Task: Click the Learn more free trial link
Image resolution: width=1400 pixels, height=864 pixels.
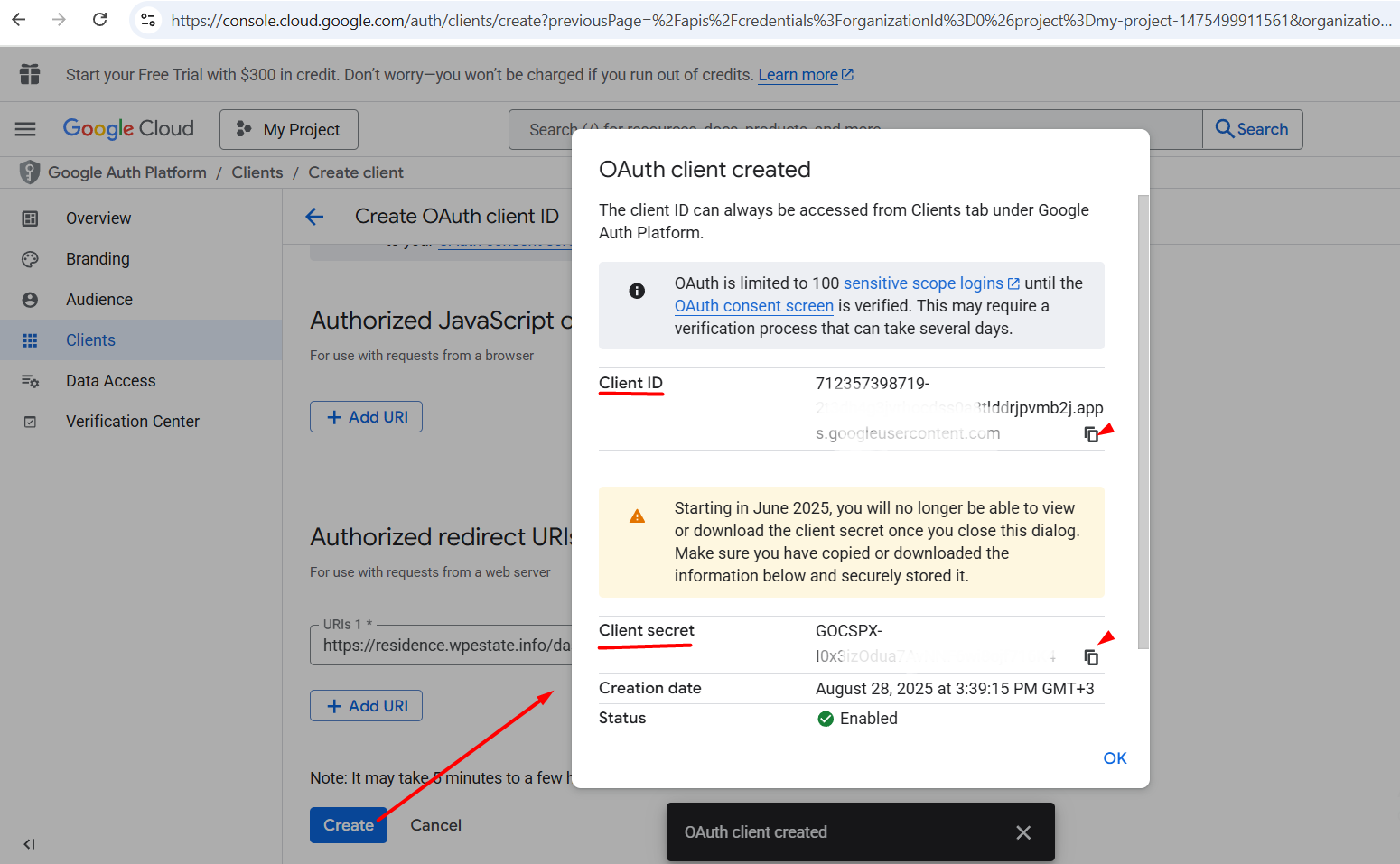Action: [798, 75]
